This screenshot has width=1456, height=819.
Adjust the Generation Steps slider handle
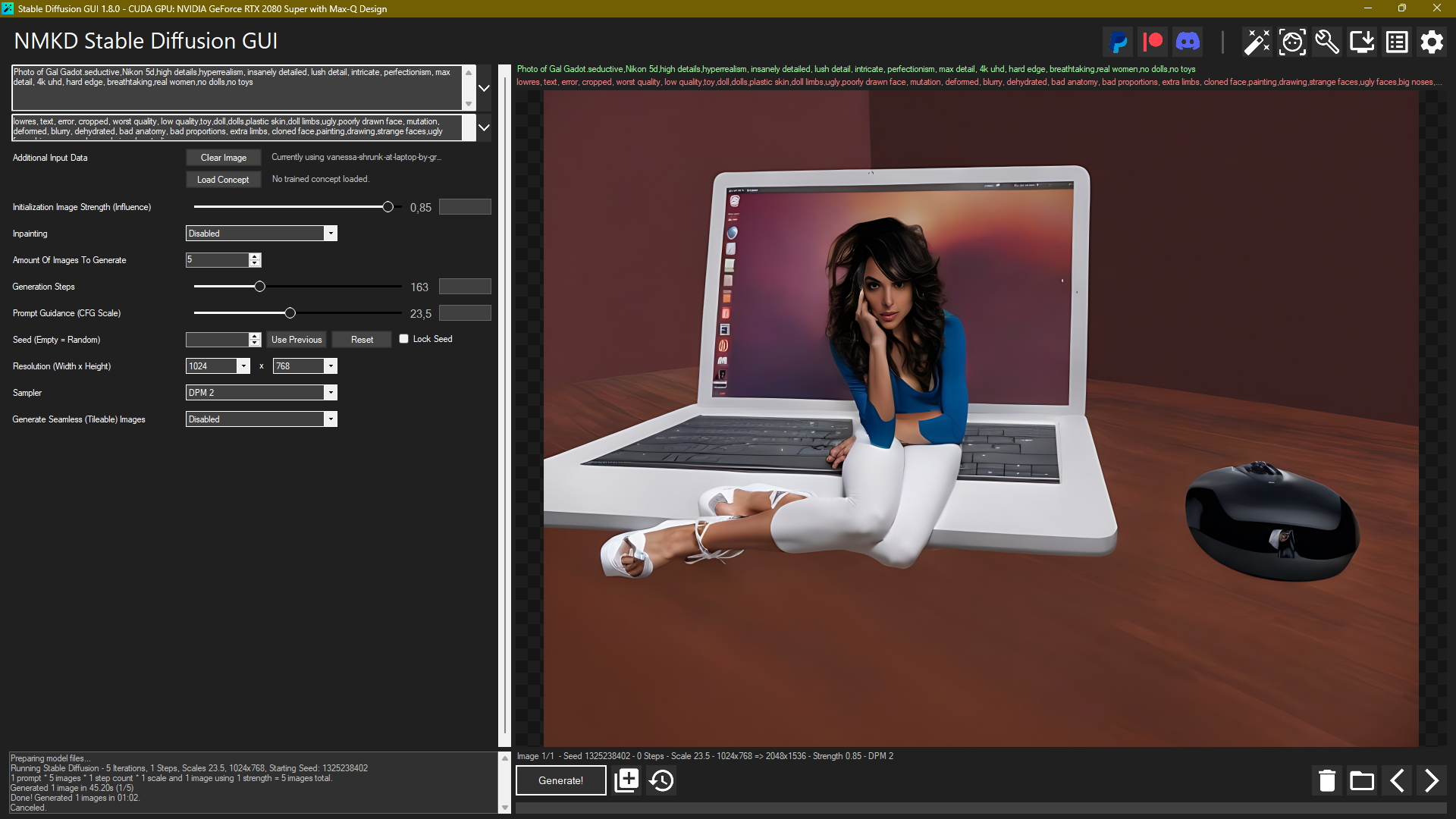(260, 287)
